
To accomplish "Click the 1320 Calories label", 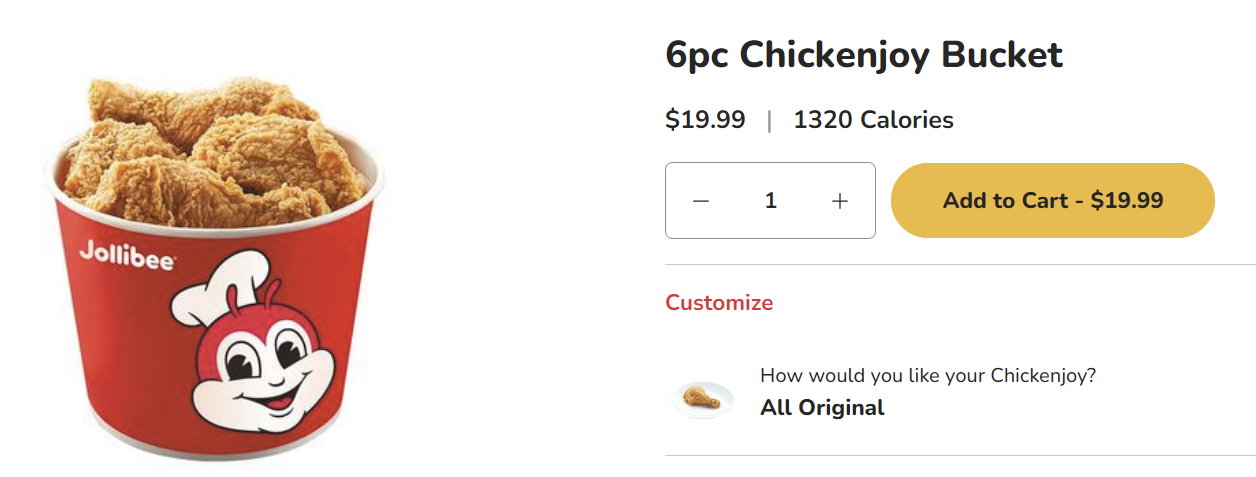I will 873,121.
